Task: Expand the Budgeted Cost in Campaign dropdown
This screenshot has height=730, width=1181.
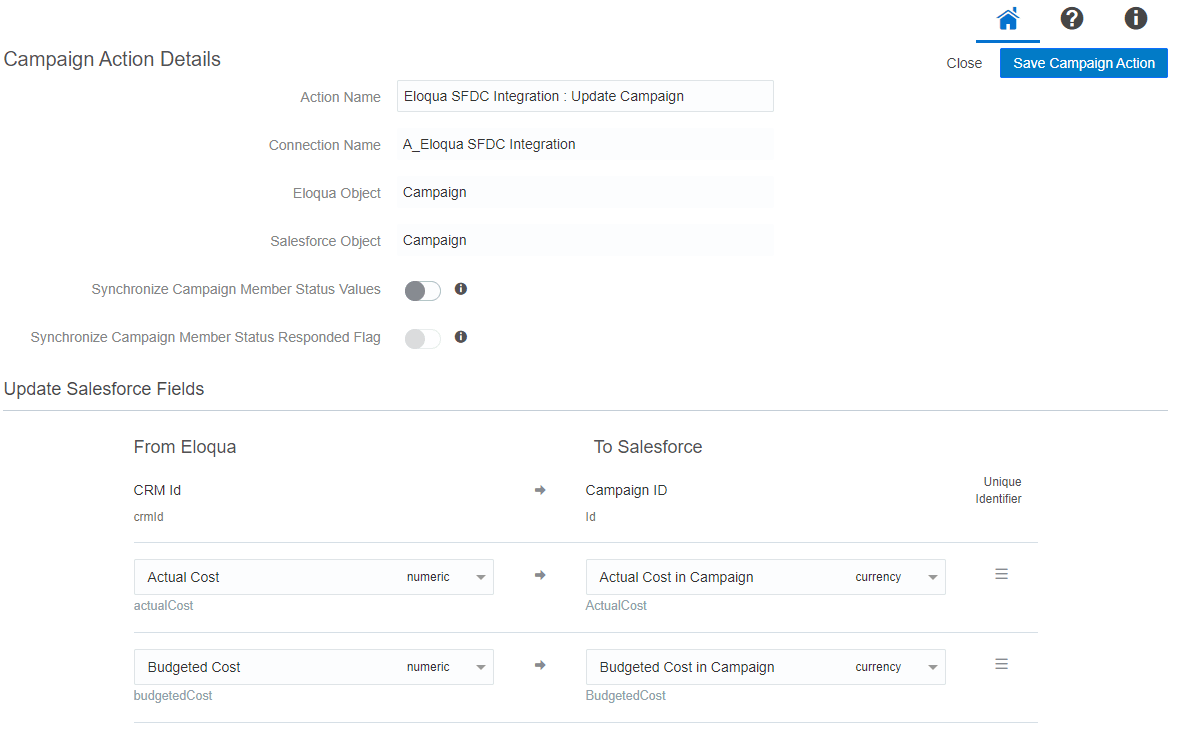Action: (933, 668)
